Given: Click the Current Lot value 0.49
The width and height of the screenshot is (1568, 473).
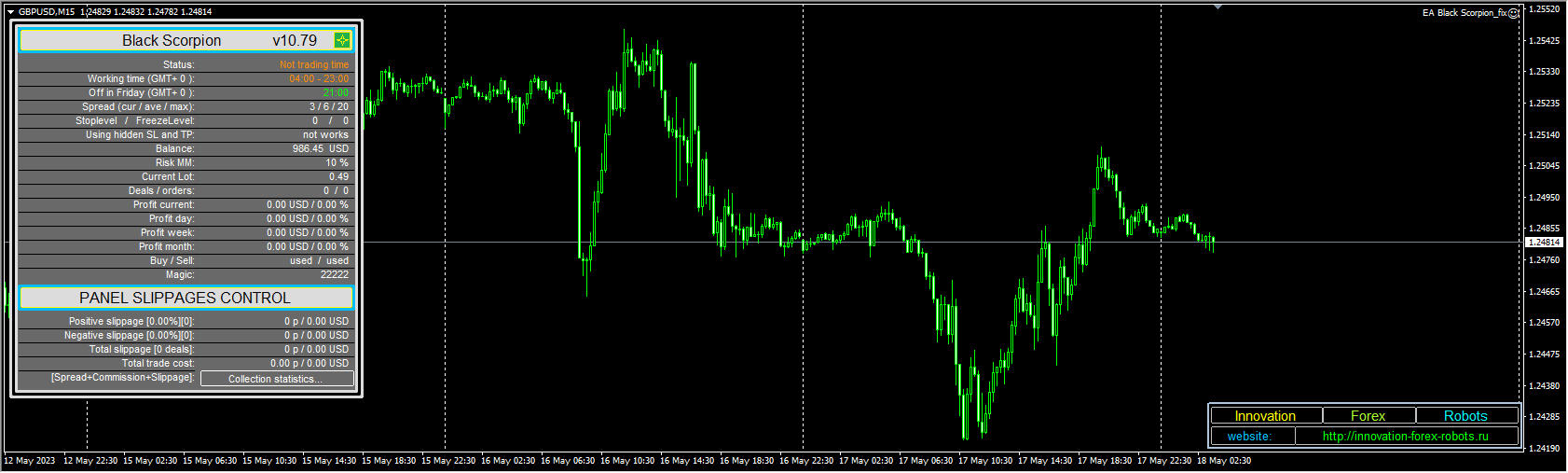Looking at the screenshot, I should tap(338, 176).
